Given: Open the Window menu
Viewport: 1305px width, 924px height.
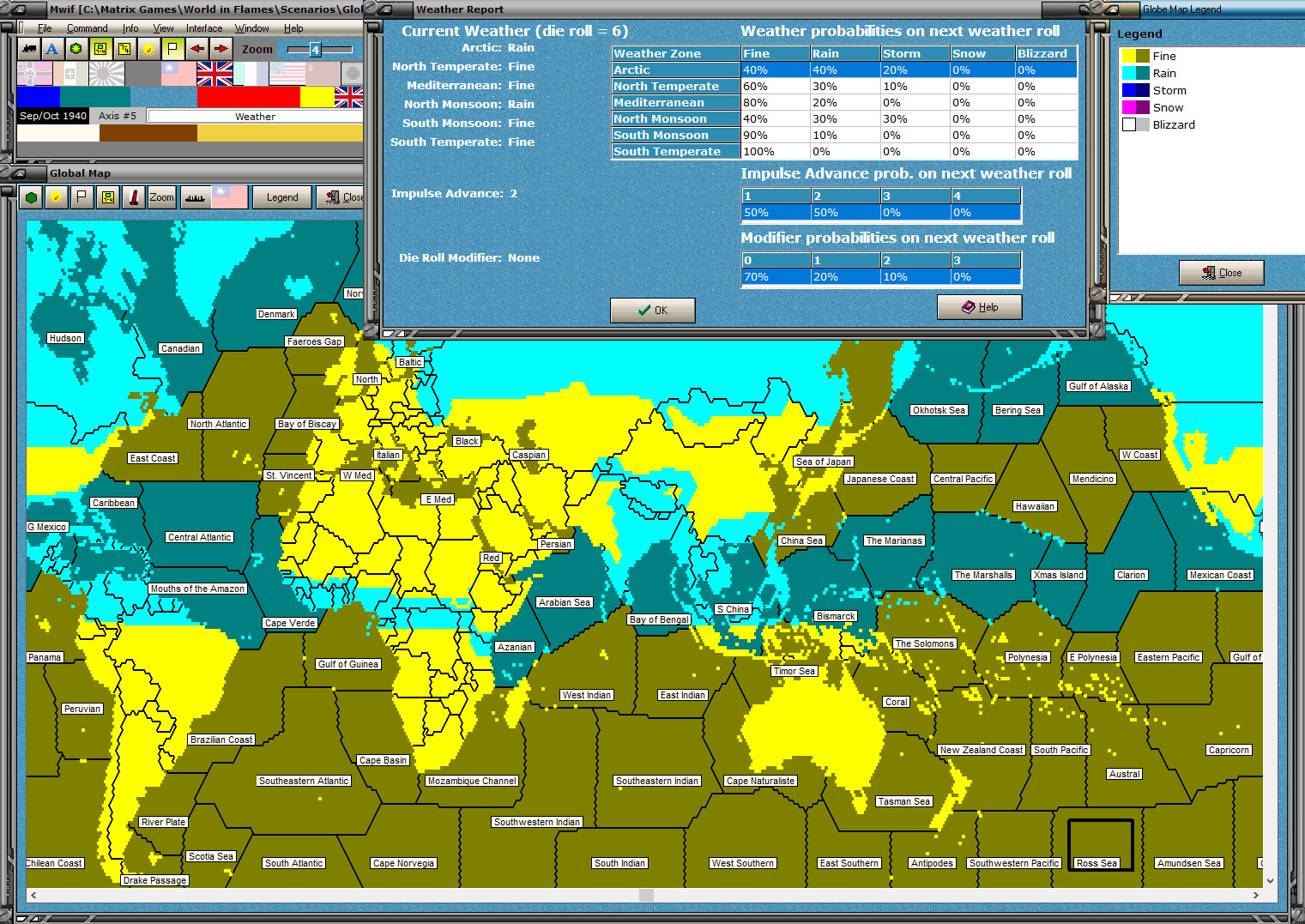Looking at the screenshot, I should tap(252, 28).
